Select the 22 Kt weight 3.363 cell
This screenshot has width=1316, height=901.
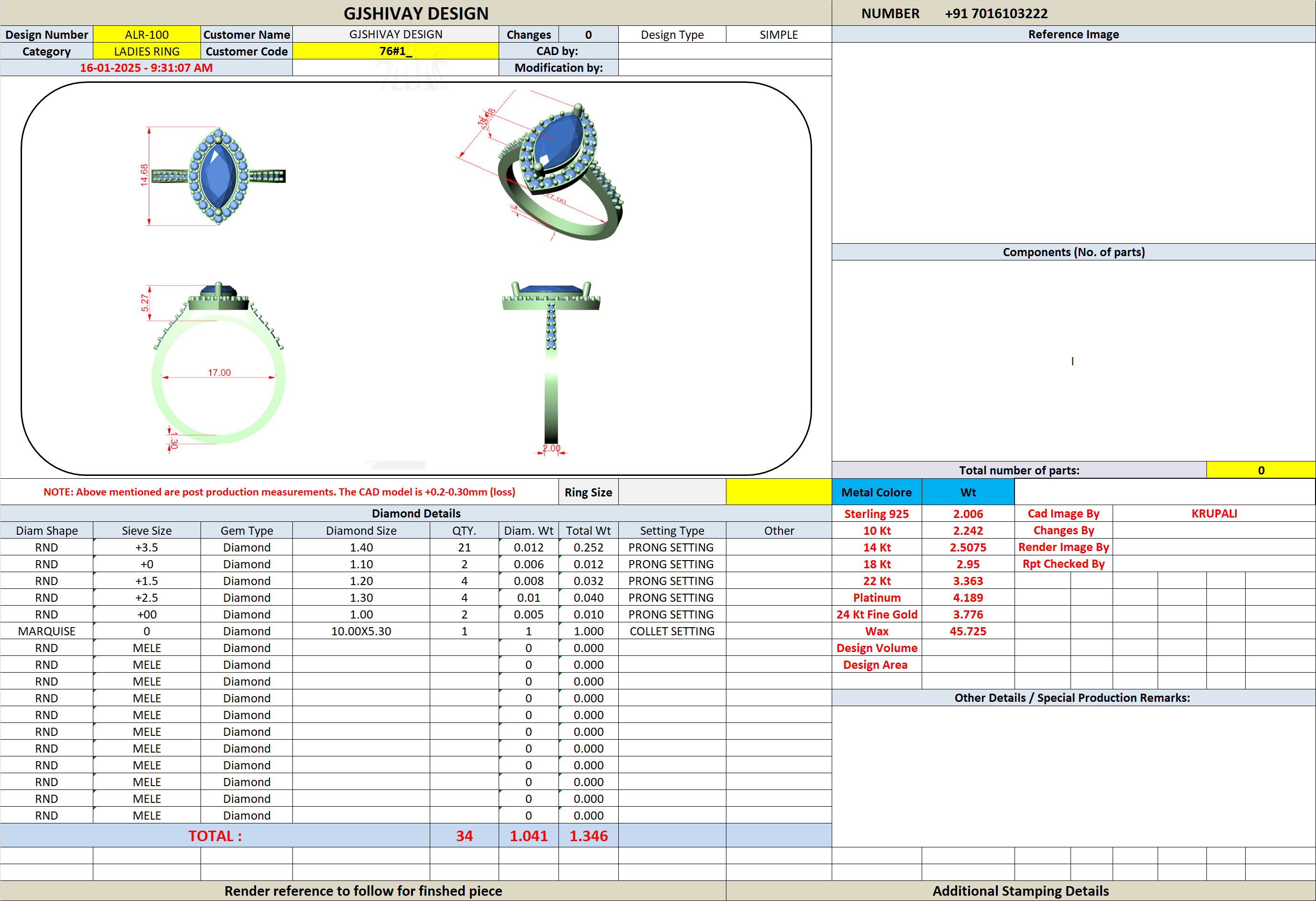968,581
